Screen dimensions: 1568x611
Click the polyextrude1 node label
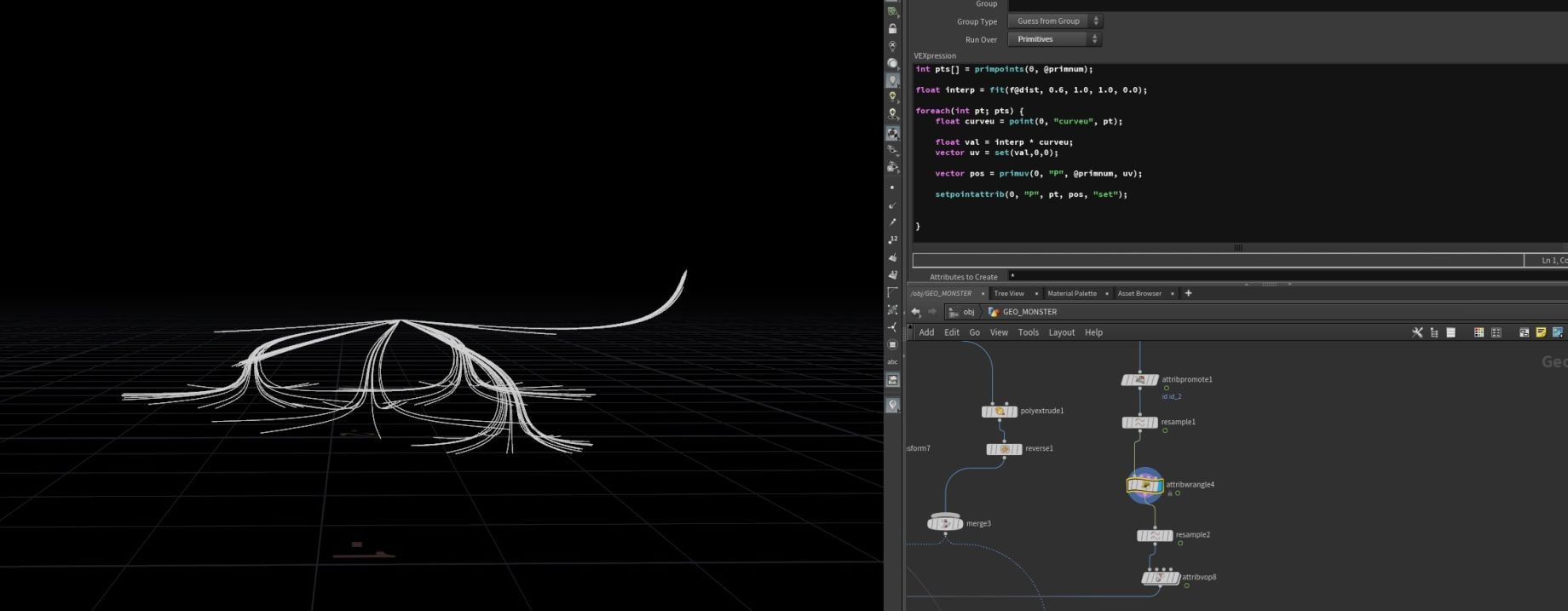(1042, 411)
